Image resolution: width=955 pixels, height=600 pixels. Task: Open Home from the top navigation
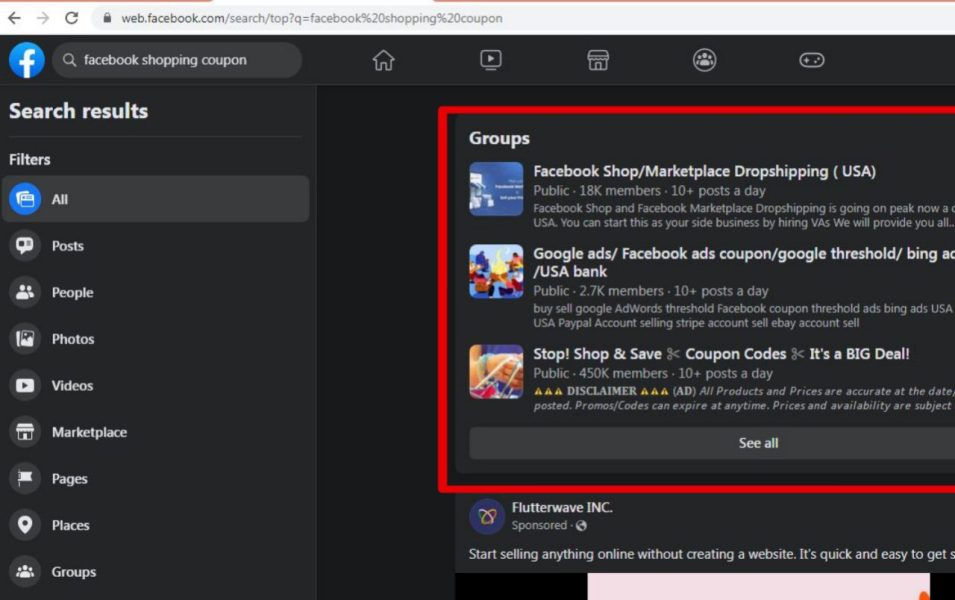click(x=384, y=60)
